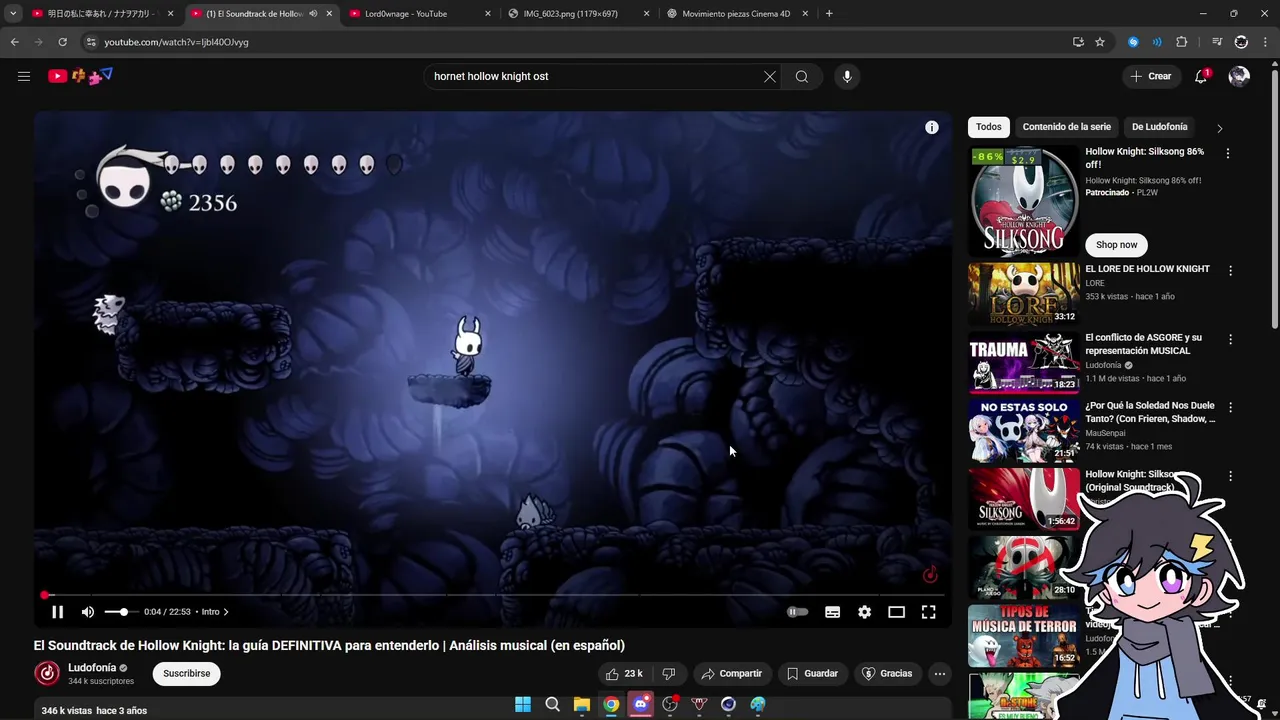Viewport: 1280px width, 720px height.
Task: Open the Ludofonía channel name link
Action: click(92, 668)
